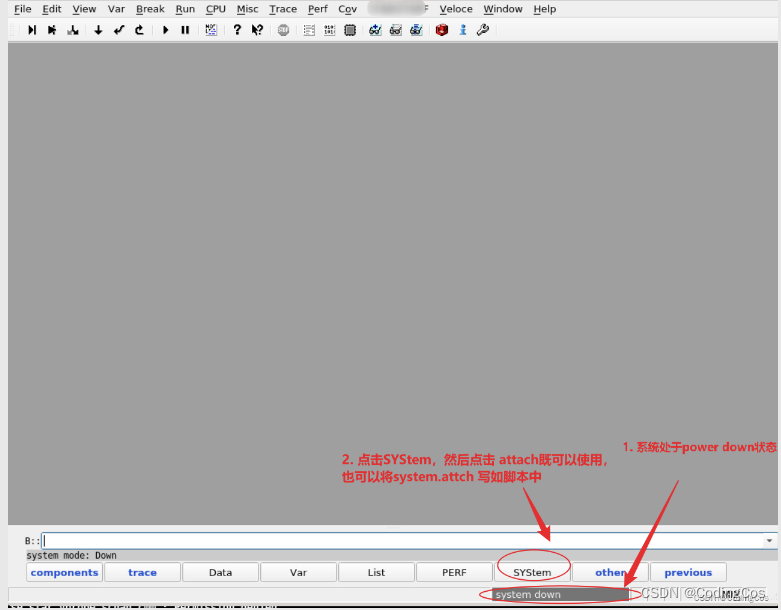Click the grey Stop sign toolbar icon
781x610 pixels.
click(x=283, y=30)
